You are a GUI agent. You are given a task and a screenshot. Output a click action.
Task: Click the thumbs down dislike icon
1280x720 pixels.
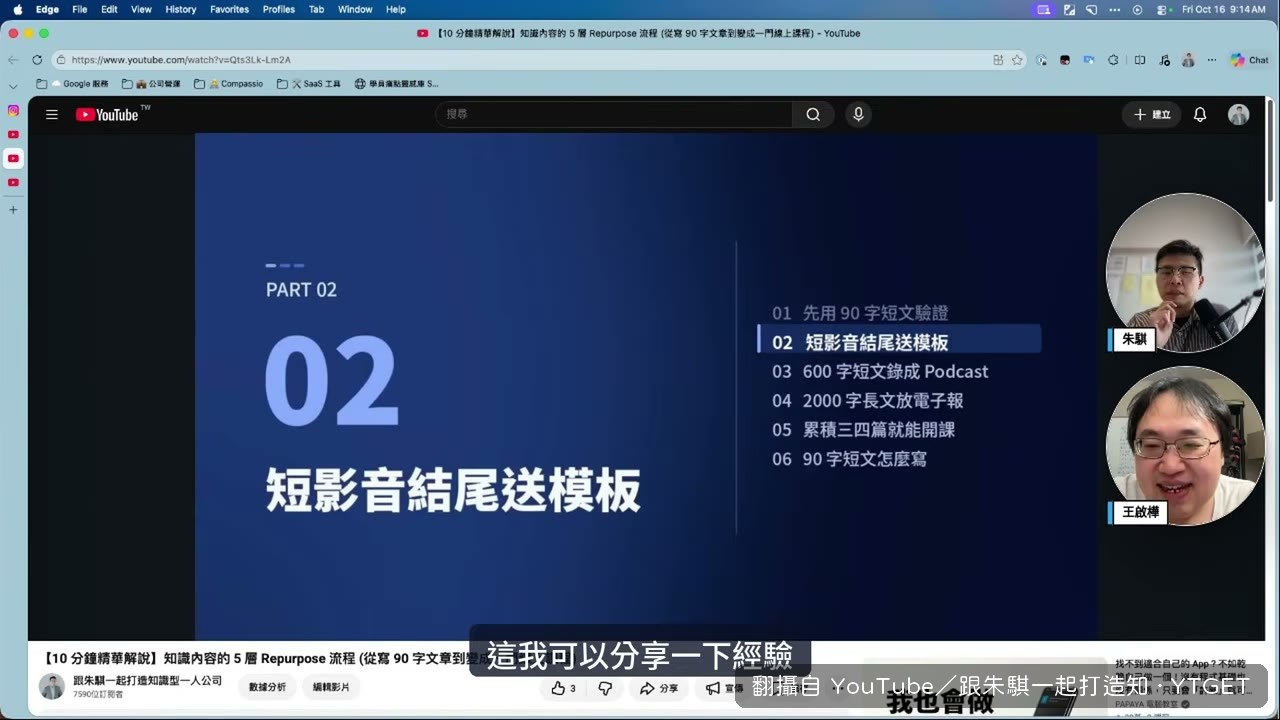pyautogui.click(x=605, y=688)
